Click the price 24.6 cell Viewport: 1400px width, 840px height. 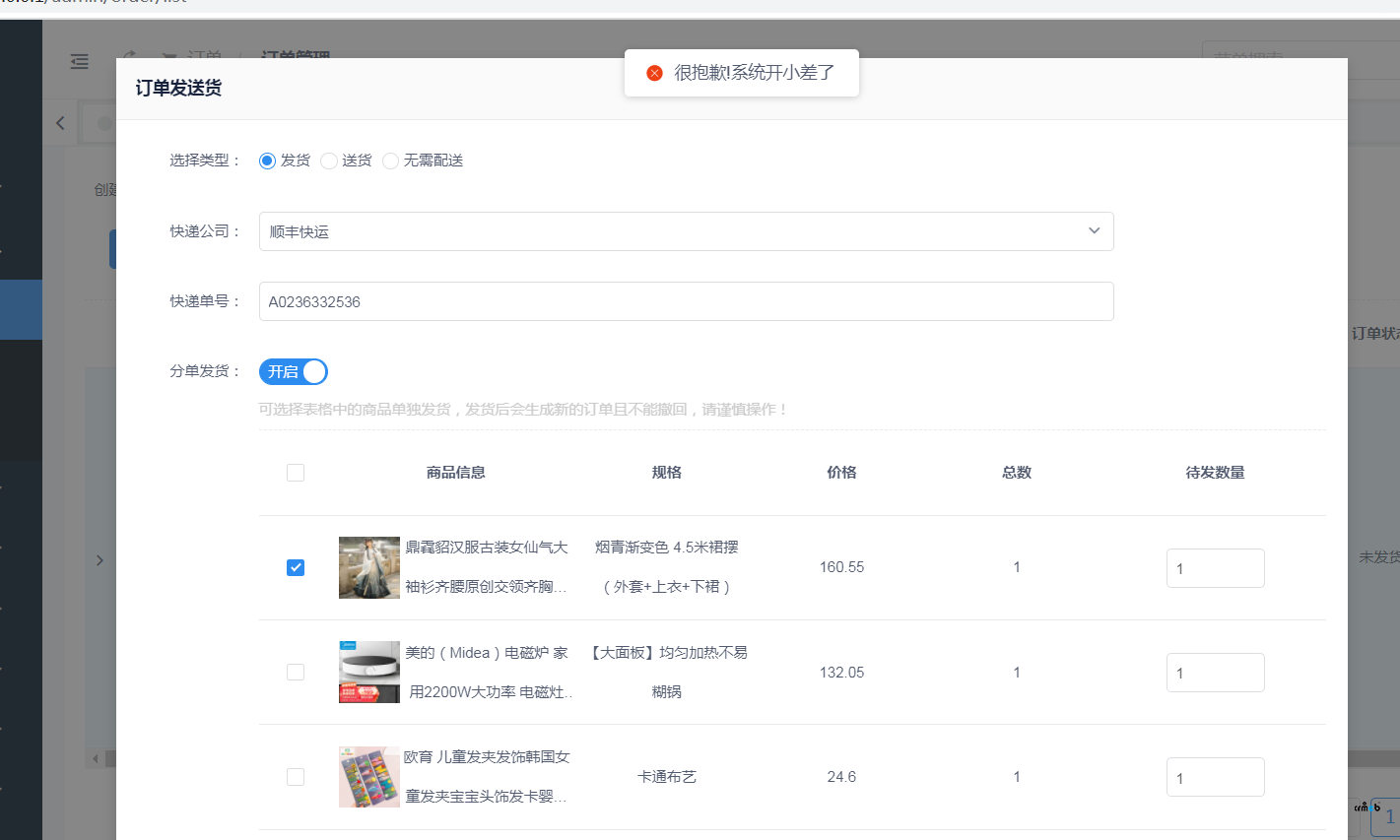coord(841,777)
